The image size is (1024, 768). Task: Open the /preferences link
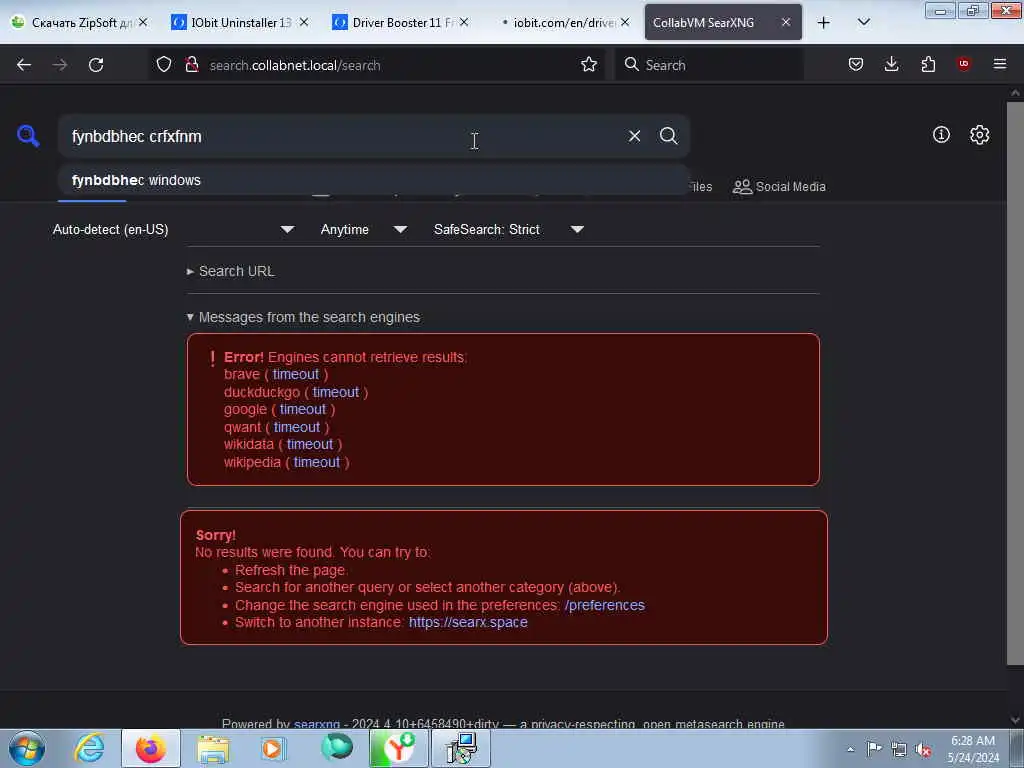(605, 605)
